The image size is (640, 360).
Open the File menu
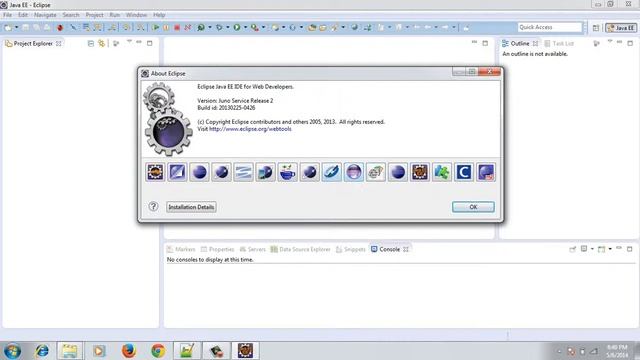click(x=7, y=15)
